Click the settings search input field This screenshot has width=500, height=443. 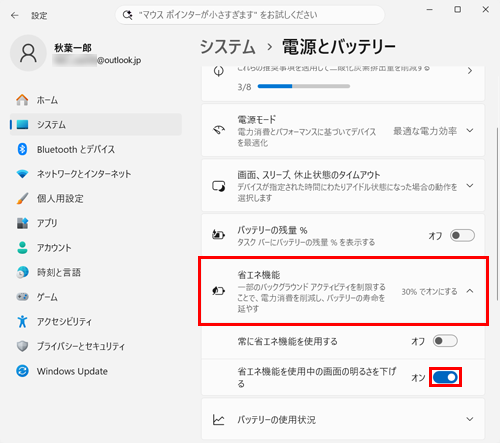point(250,15)
